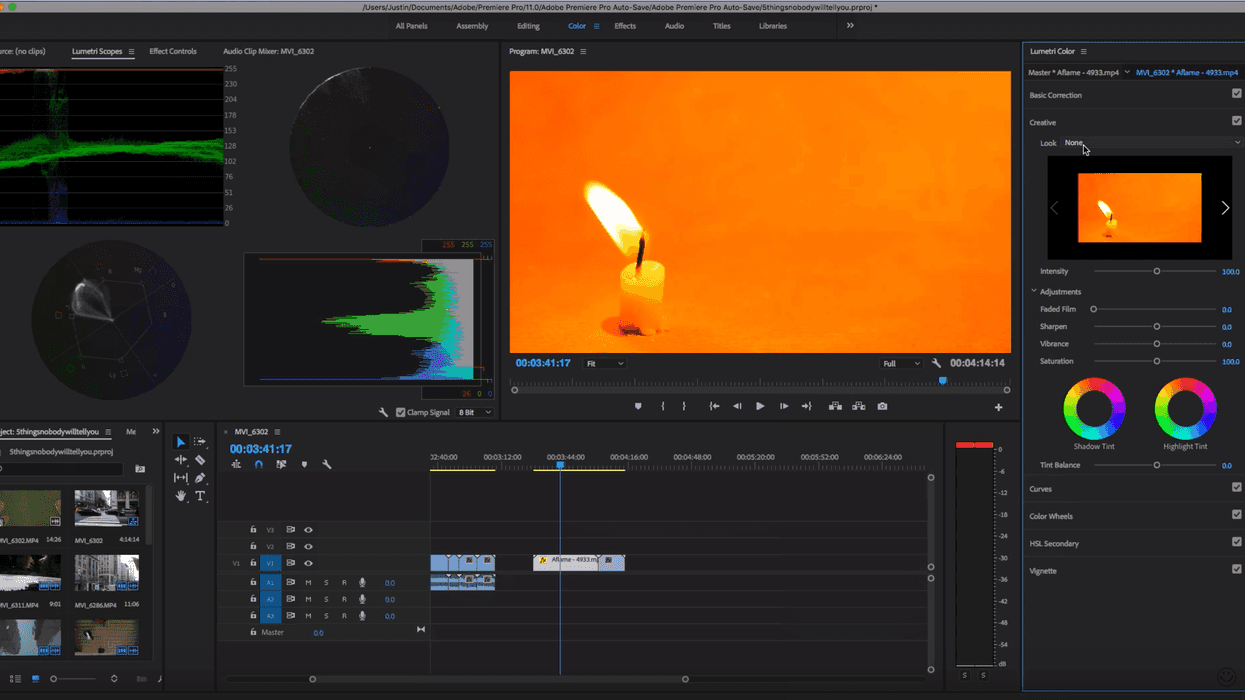This screenshot has width=1245, height=700.
Task: Open the Full playback resolution dropdown
Action: point(901,364)
